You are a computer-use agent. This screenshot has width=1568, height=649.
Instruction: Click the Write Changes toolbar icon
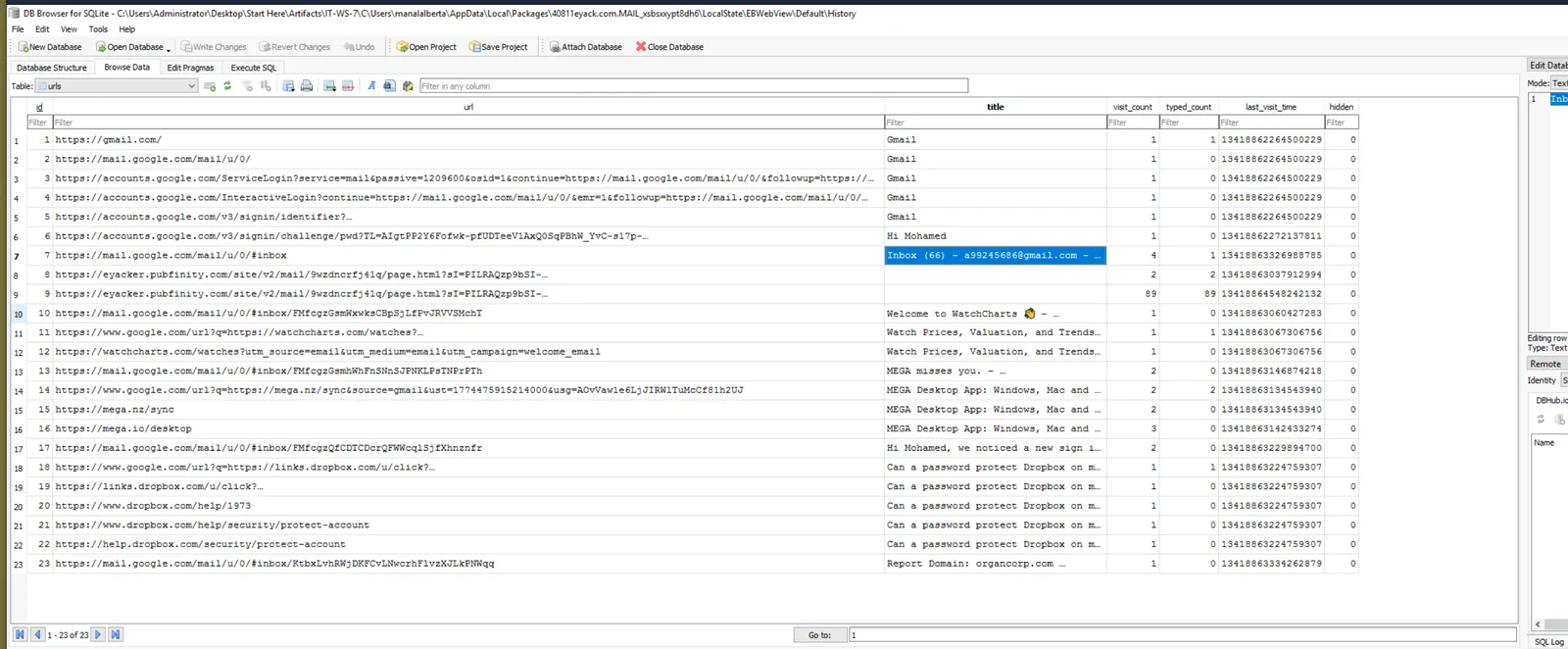(187, 47)
